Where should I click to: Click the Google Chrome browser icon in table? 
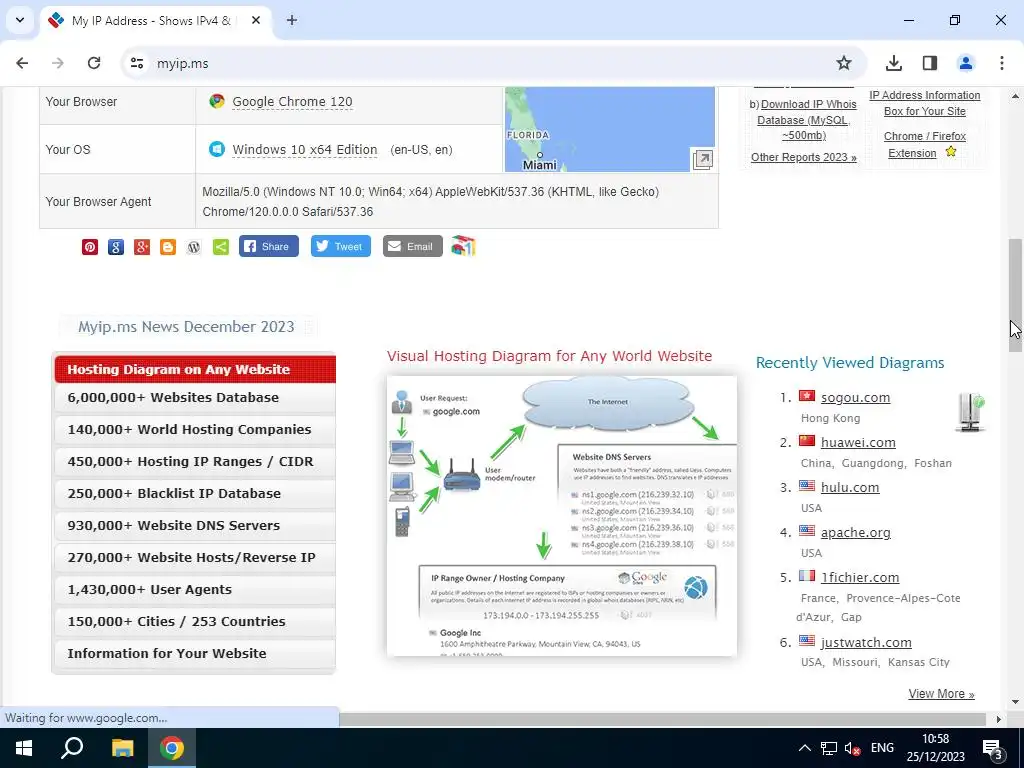217,101
